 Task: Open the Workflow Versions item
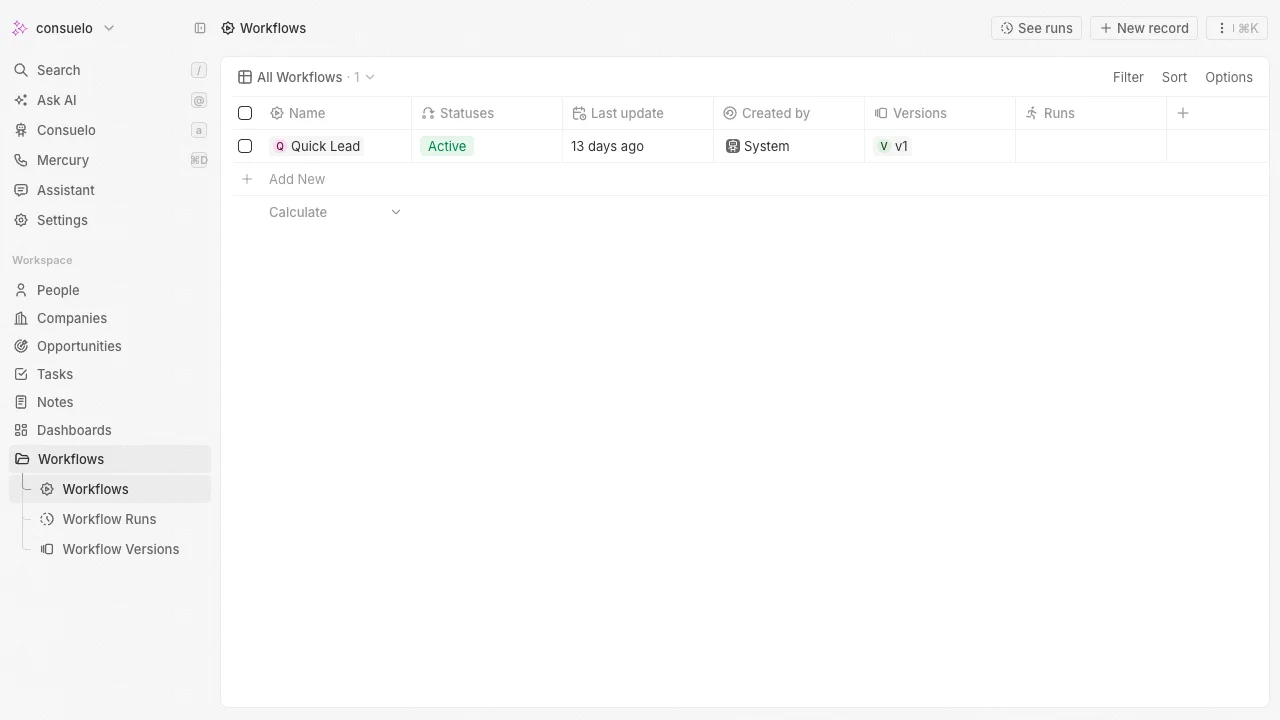119,549
